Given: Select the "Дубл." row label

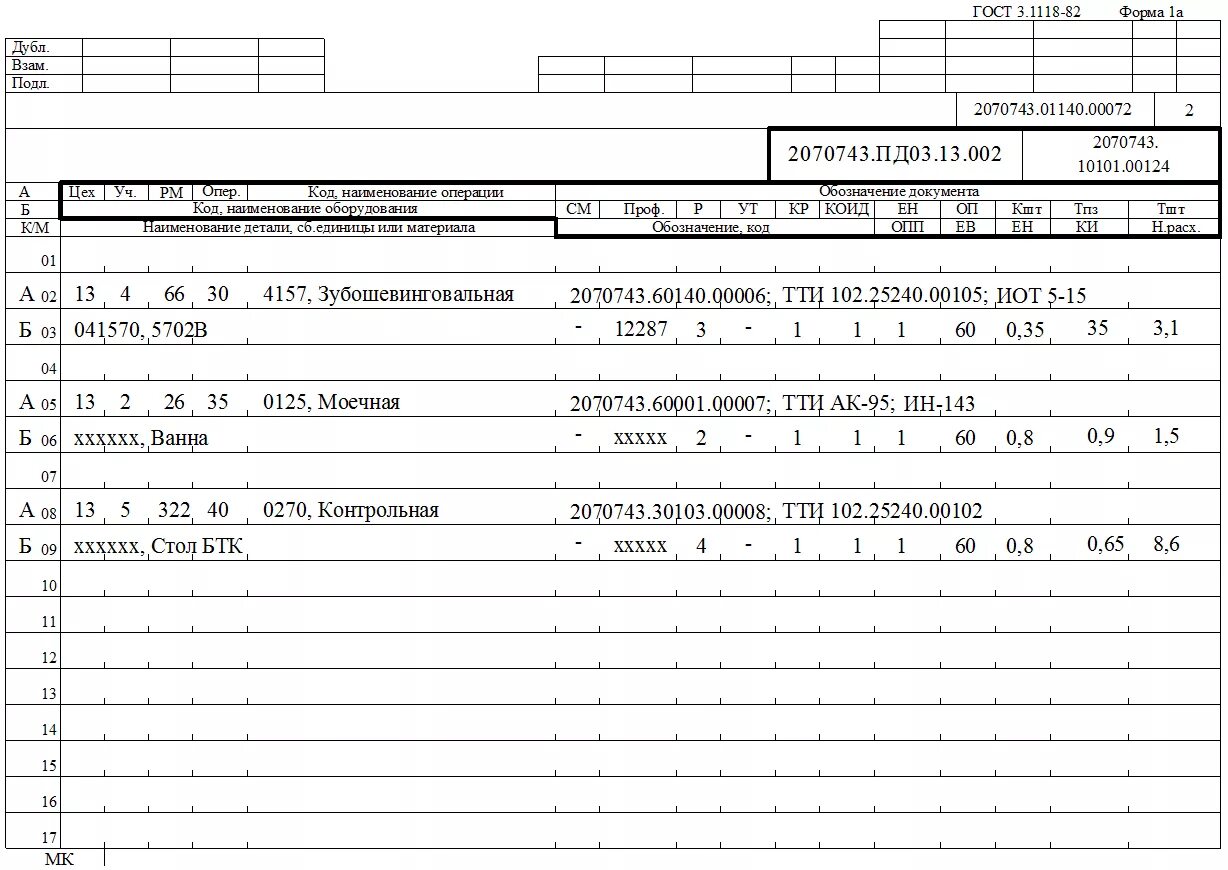Looking at the screenshot, I should pyautogui.click(x=30, y=47).
